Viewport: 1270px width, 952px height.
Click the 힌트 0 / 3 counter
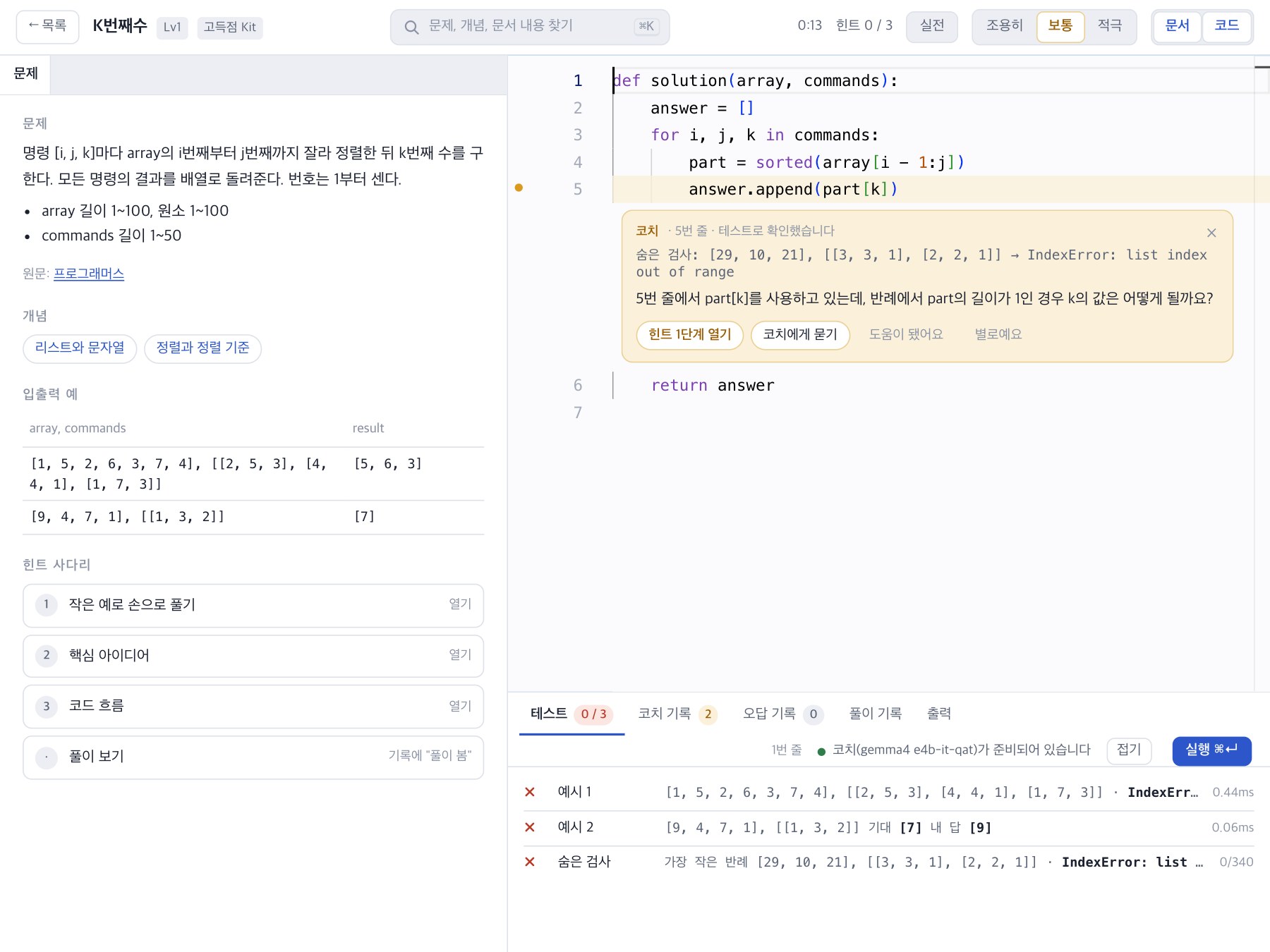864,26
